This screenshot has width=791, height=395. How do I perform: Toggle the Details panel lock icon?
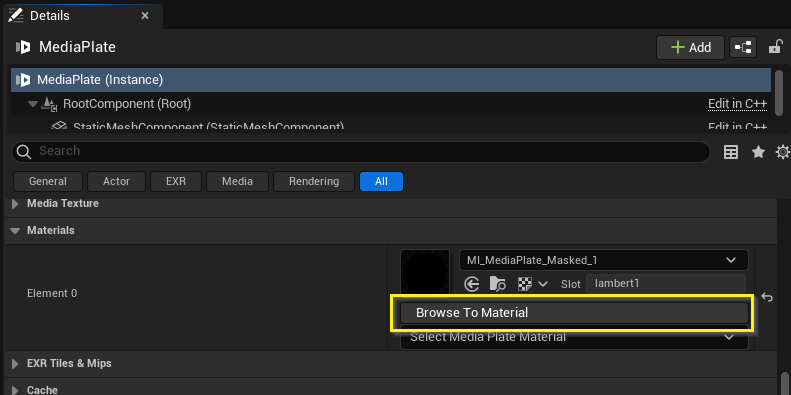point(775,47)
